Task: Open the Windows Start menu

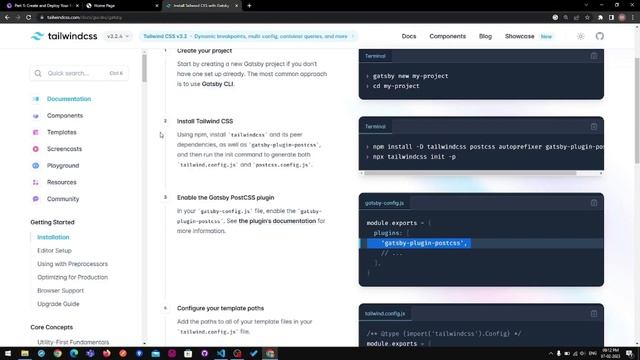Action: (x=8, y=353)
